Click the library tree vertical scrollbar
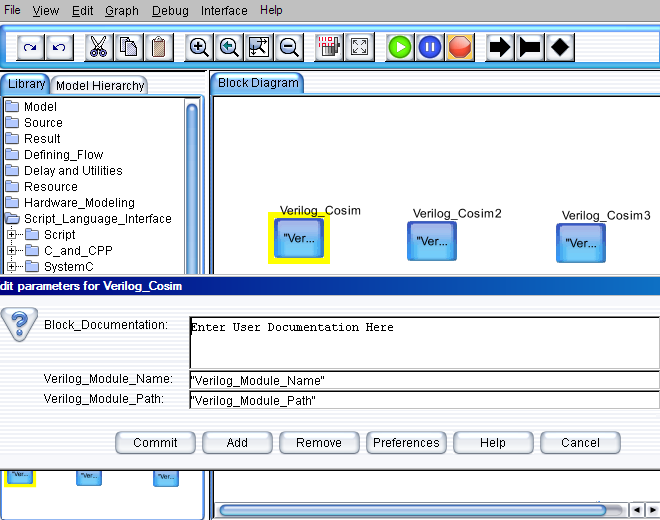The width and height of the screenshot is (660, 520). click(x=192, y=187)
